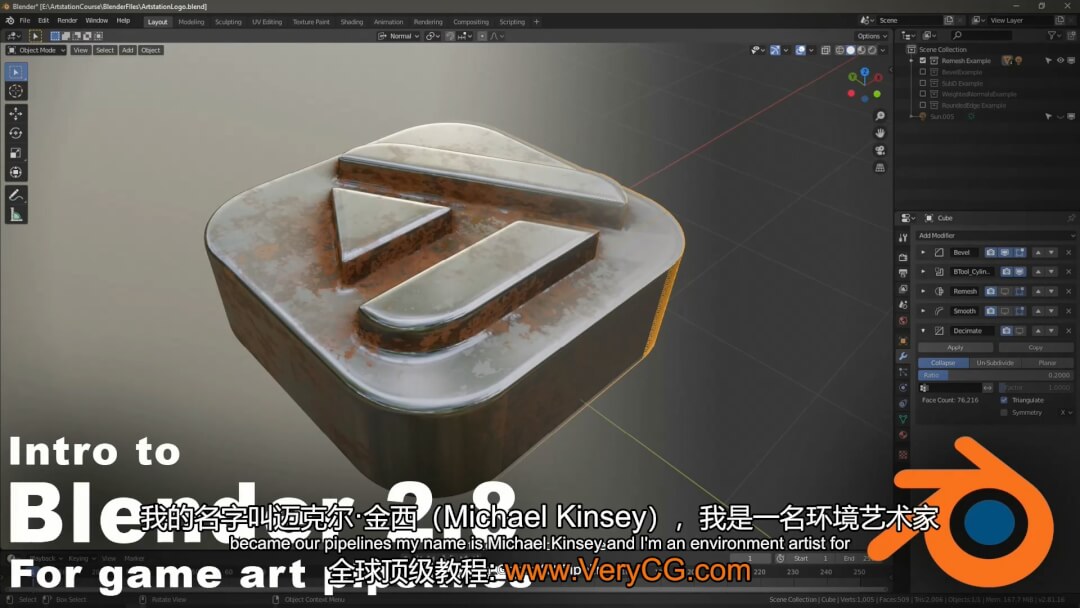1080x608 pixels.
Task: Toggle Remesh modifier viewport display icon
Action: 1005,291
